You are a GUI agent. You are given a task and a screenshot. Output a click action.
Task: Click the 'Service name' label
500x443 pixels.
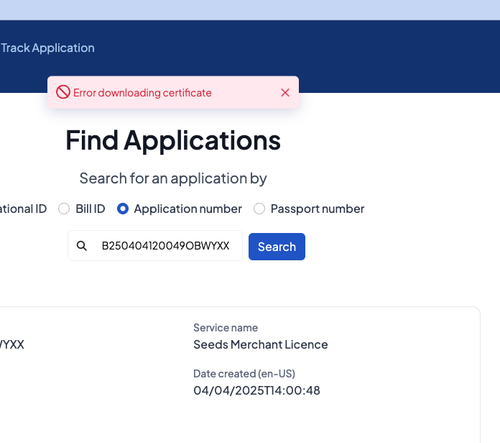226,328
